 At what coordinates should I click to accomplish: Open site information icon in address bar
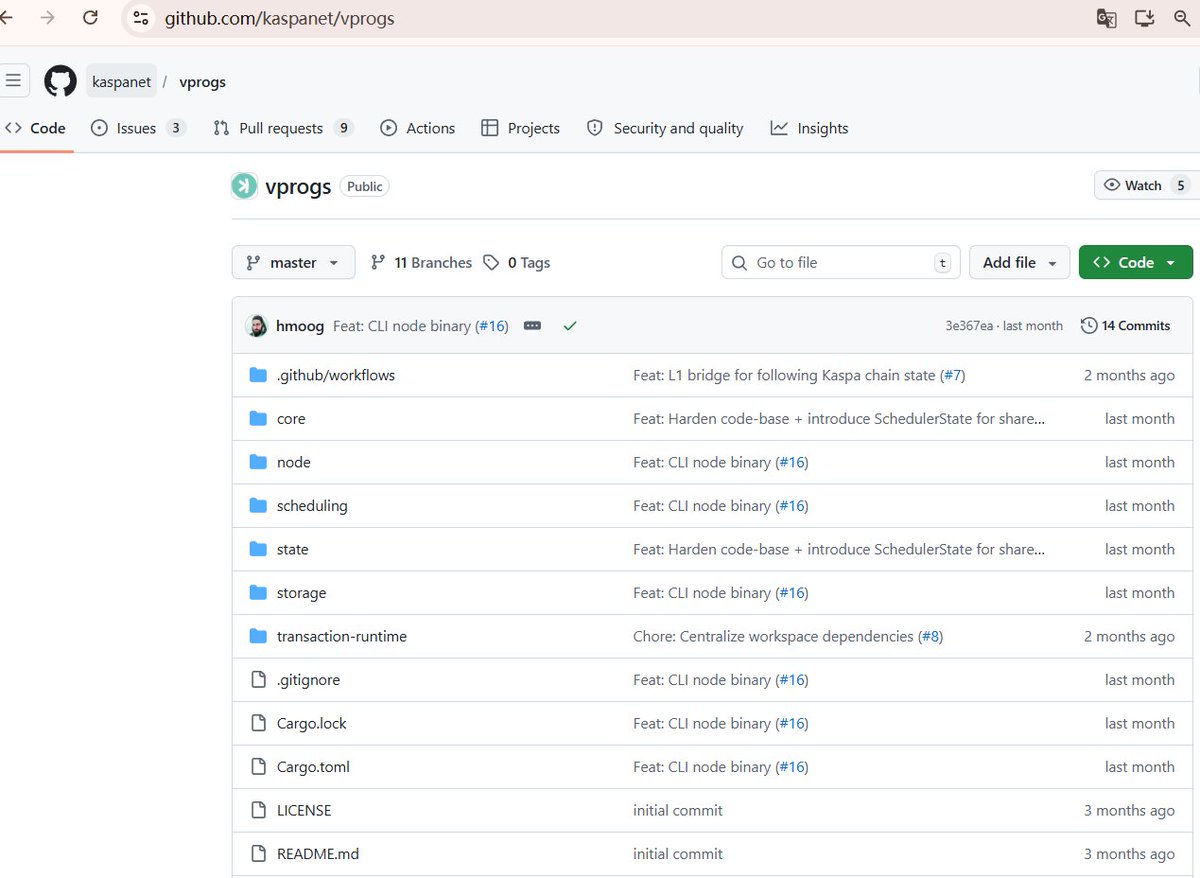(x=141, y=18)
